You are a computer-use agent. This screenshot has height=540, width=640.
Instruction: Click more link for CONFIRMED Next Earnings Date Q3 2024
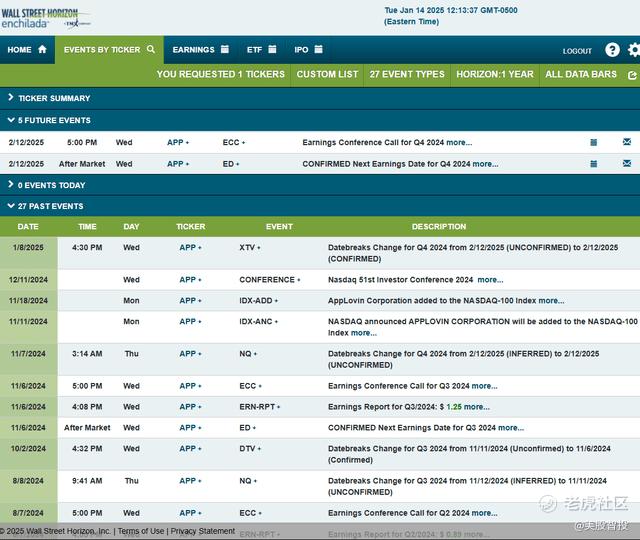[x=511, y=428]
